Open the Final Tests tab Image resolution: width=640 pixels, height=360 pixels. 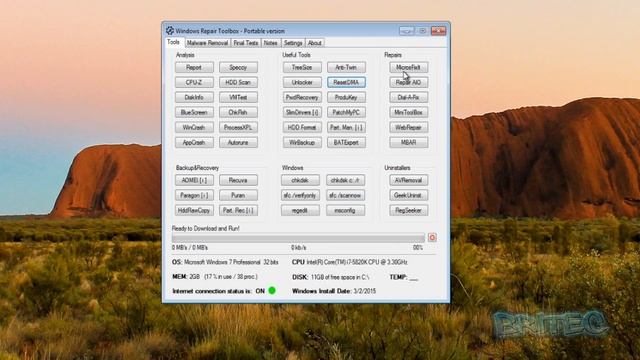(x=246, y=43)
